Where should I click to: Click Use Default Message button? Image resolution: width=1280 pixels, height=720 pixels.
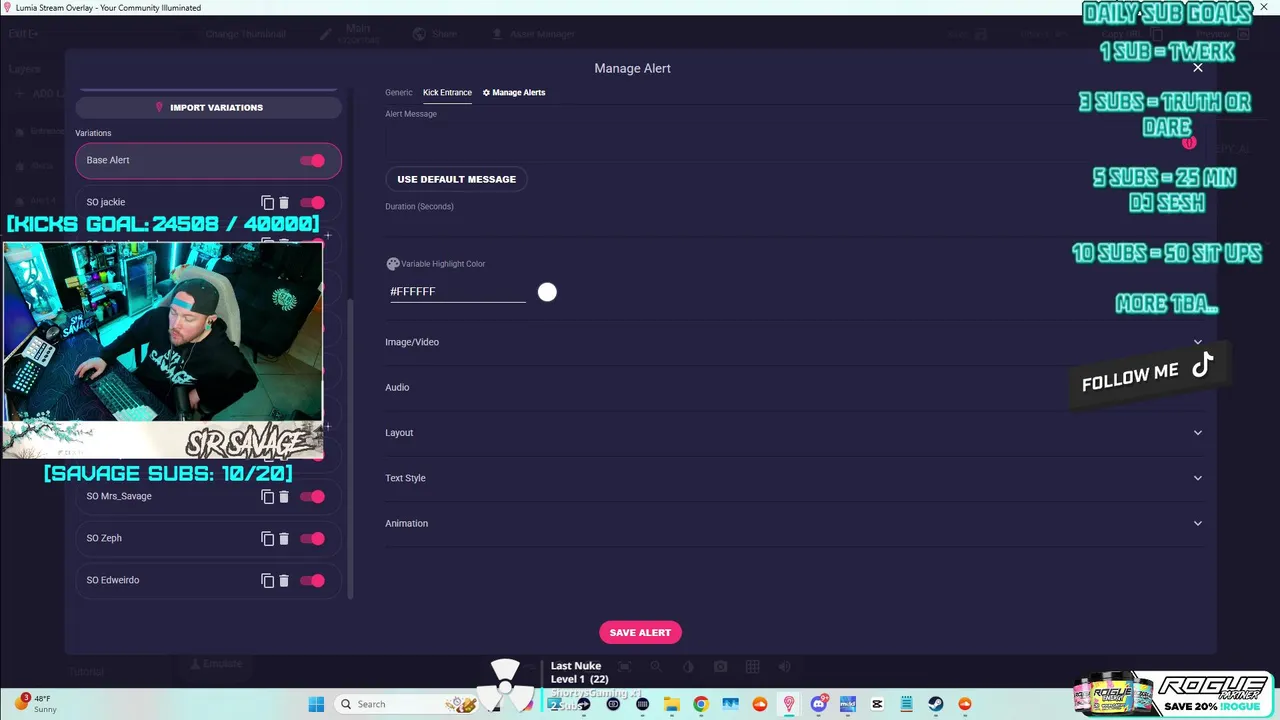click(x=456, y=179)
